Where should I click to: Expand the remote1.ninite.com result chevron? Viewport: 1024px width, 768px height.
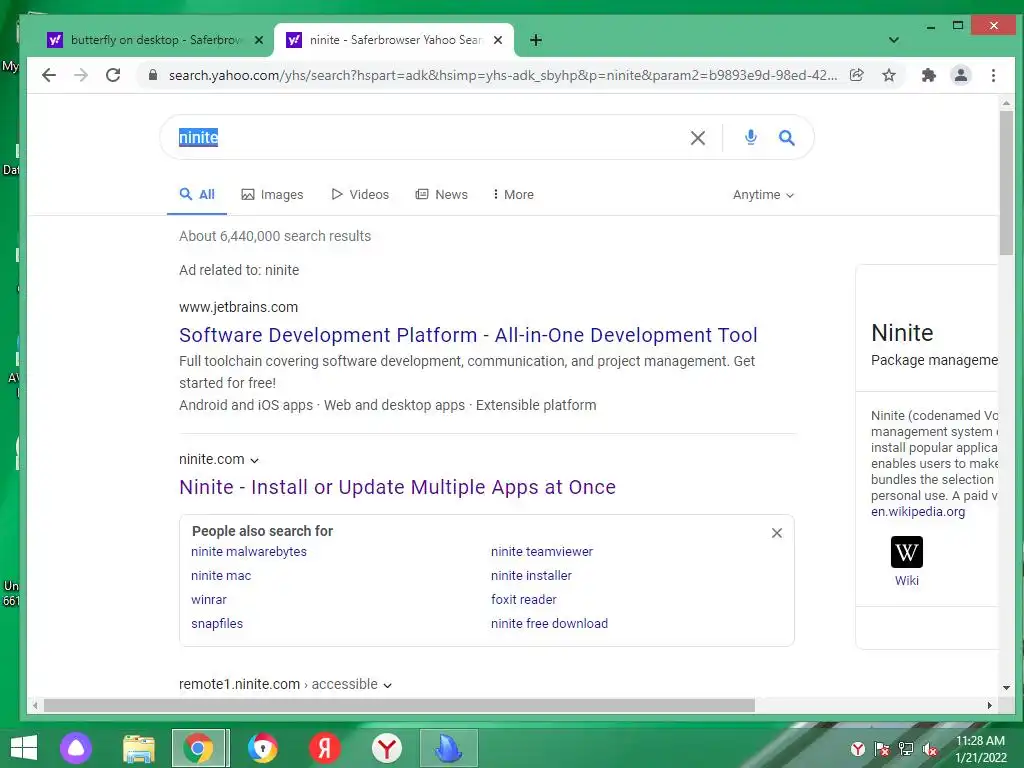pos(387,685)
